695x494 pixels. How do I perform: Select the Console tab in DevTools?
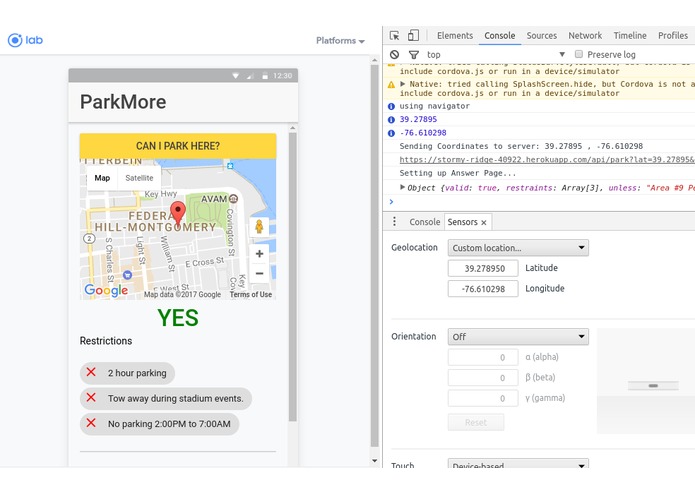500,35
